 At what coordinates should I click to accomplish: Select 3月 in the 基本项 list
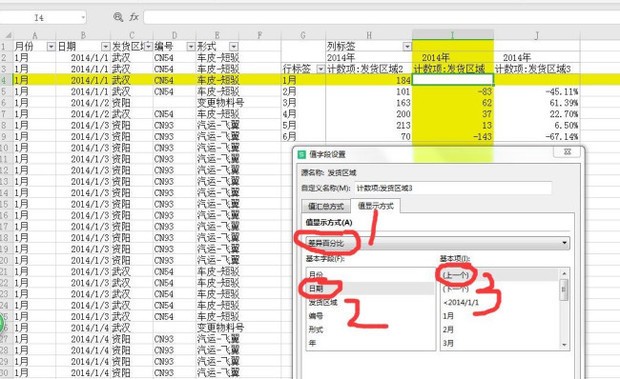tap(500, 343)
